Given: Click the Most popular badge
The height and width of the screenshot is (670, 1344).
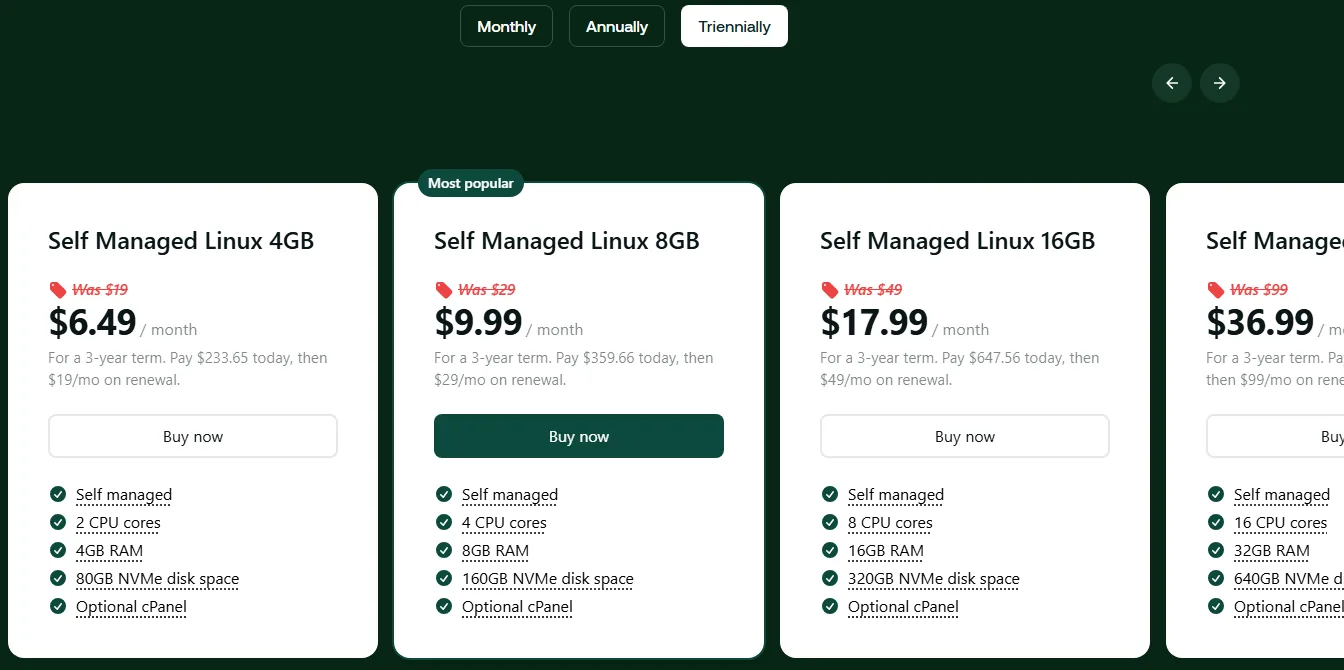Looking at the screenshot, I should [x=471, y=183].
